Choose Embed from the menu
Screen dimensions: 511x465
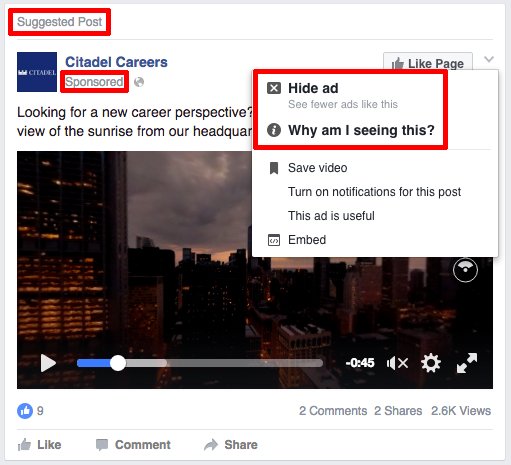[x=307, y=240]
